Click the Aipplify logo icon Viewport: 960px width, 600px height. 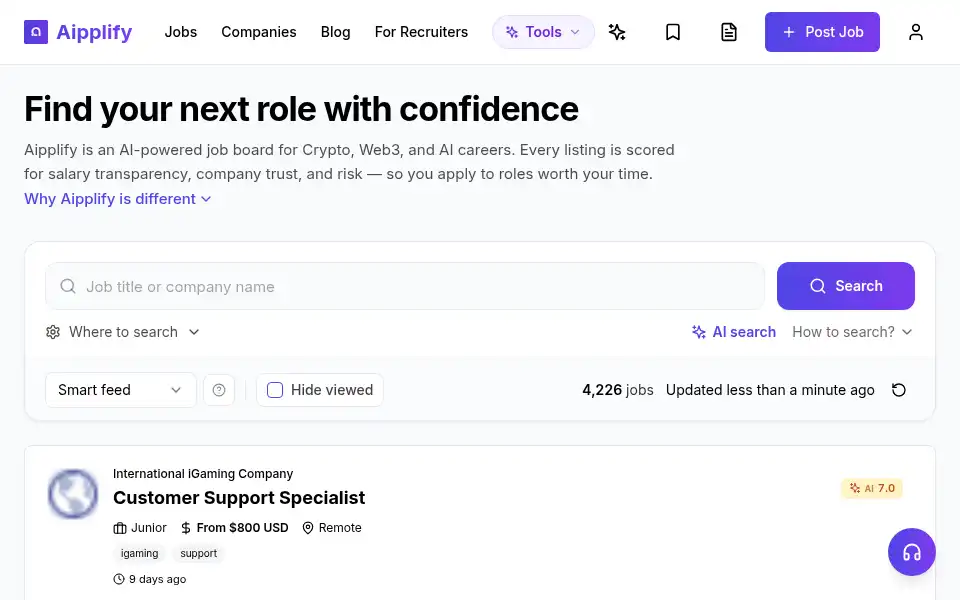pos(36,32)
